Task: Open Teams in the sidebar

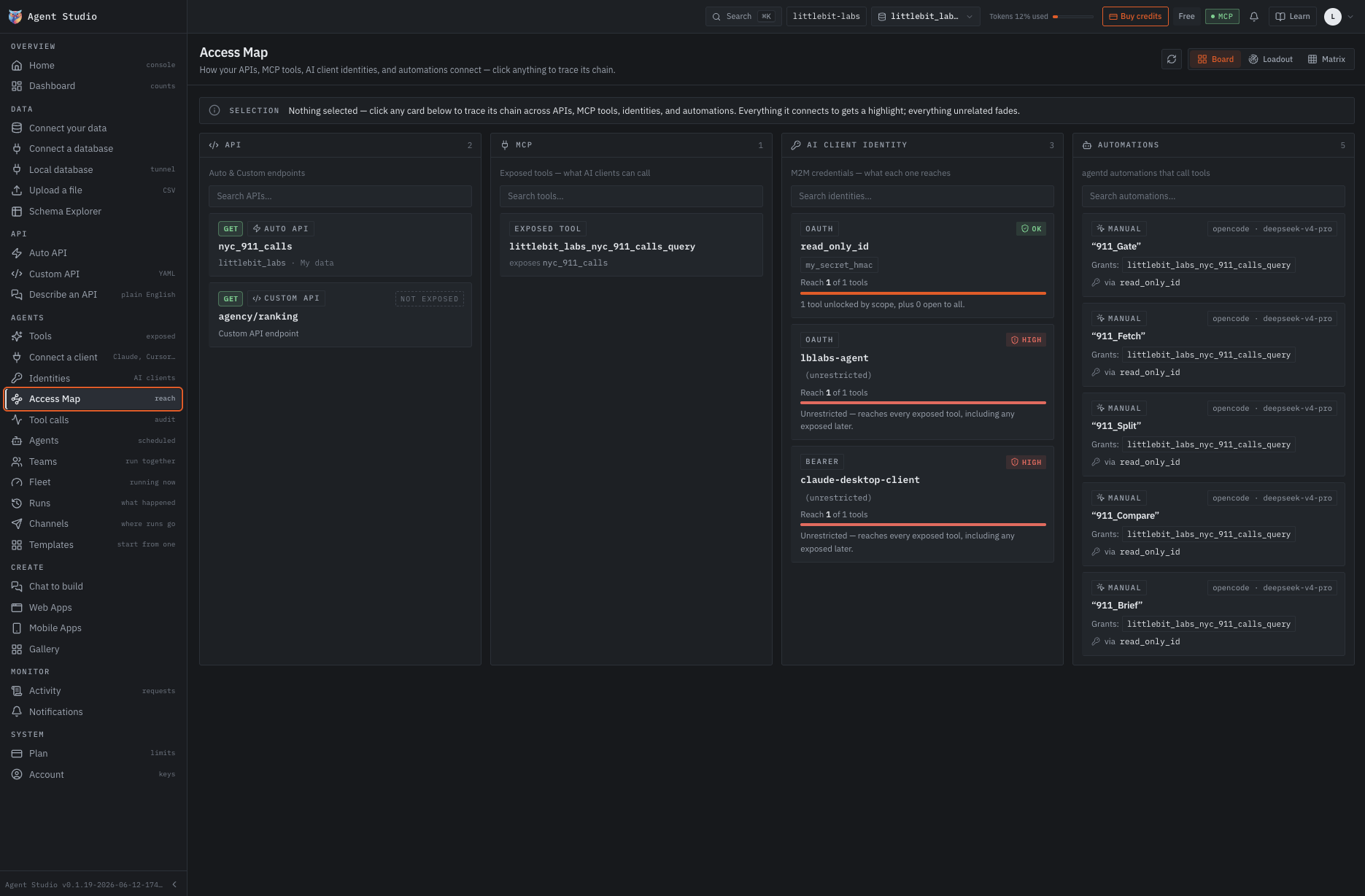Action: [x=93, y=462]
